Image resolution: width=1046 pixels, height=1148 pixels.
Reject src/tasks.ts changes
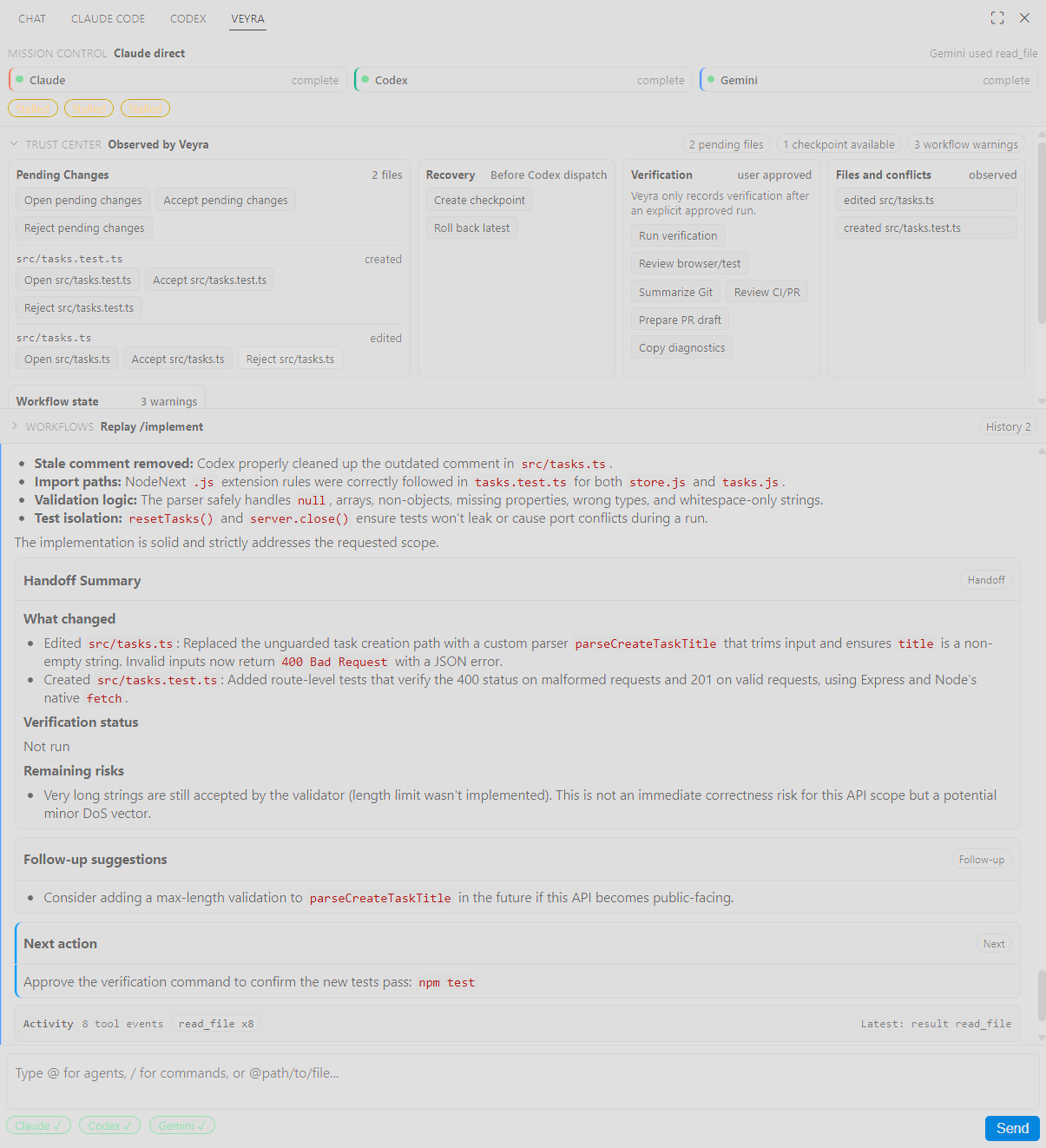click(290, 359)
